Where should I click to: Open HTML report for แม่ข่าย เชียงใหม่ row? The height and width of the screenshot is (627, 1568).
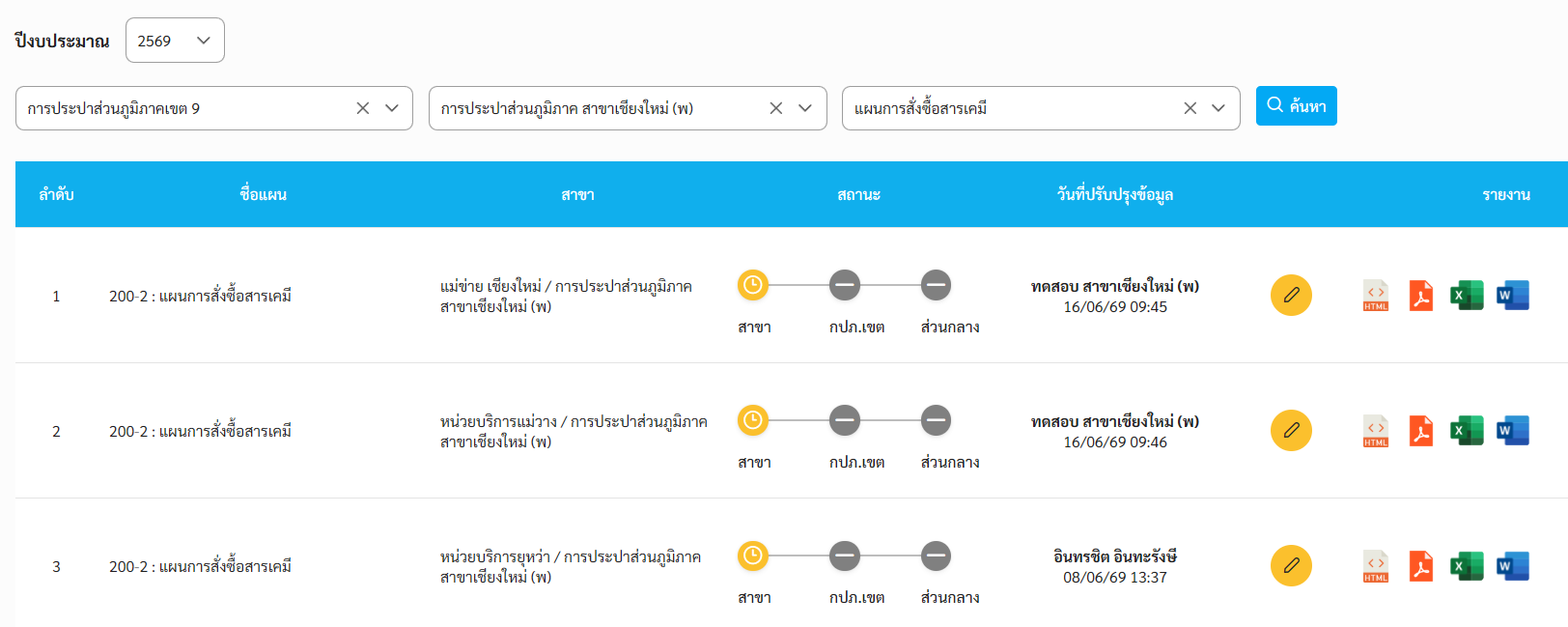pyautogui.click(x=1376, y=296)
